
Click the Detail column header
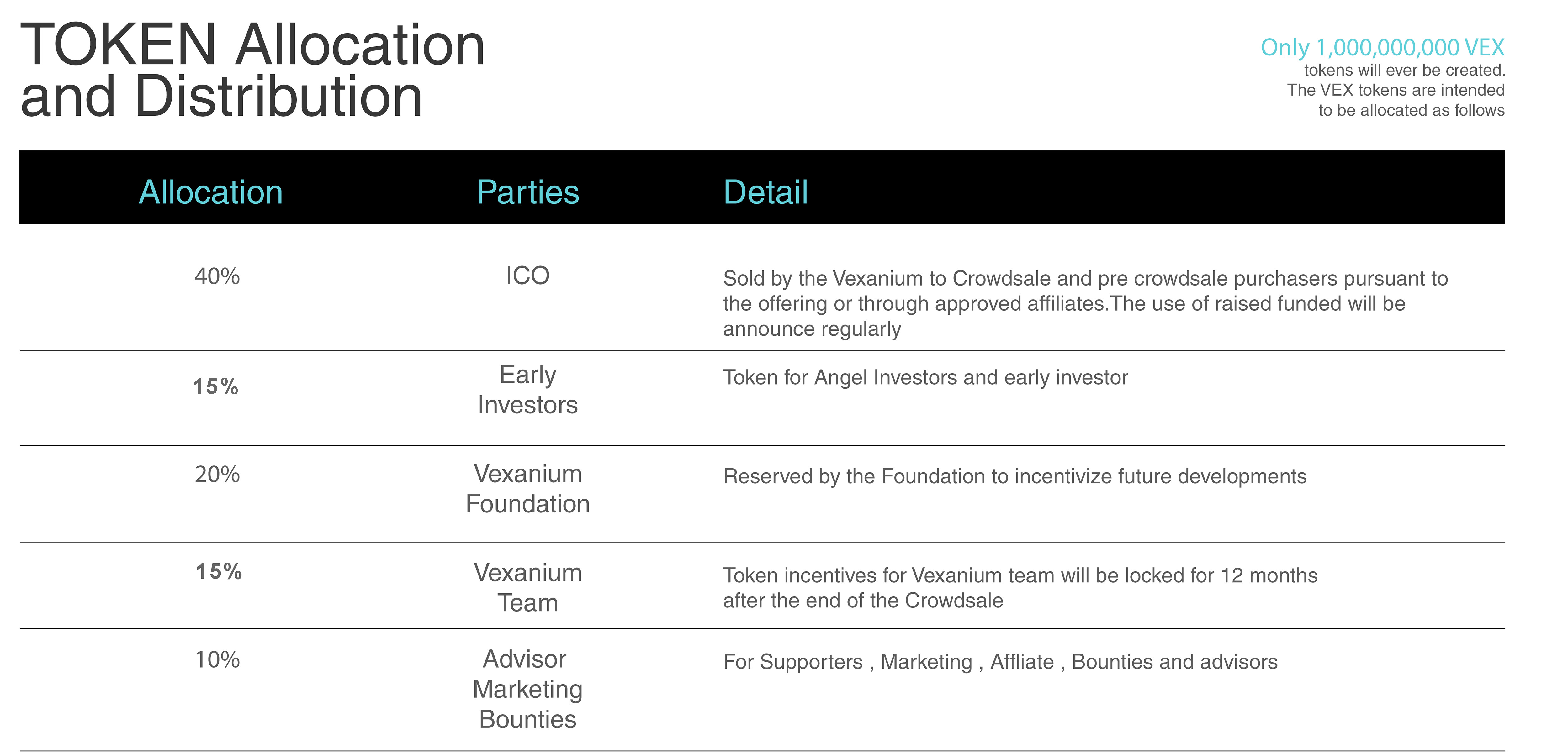pos(766,192)
